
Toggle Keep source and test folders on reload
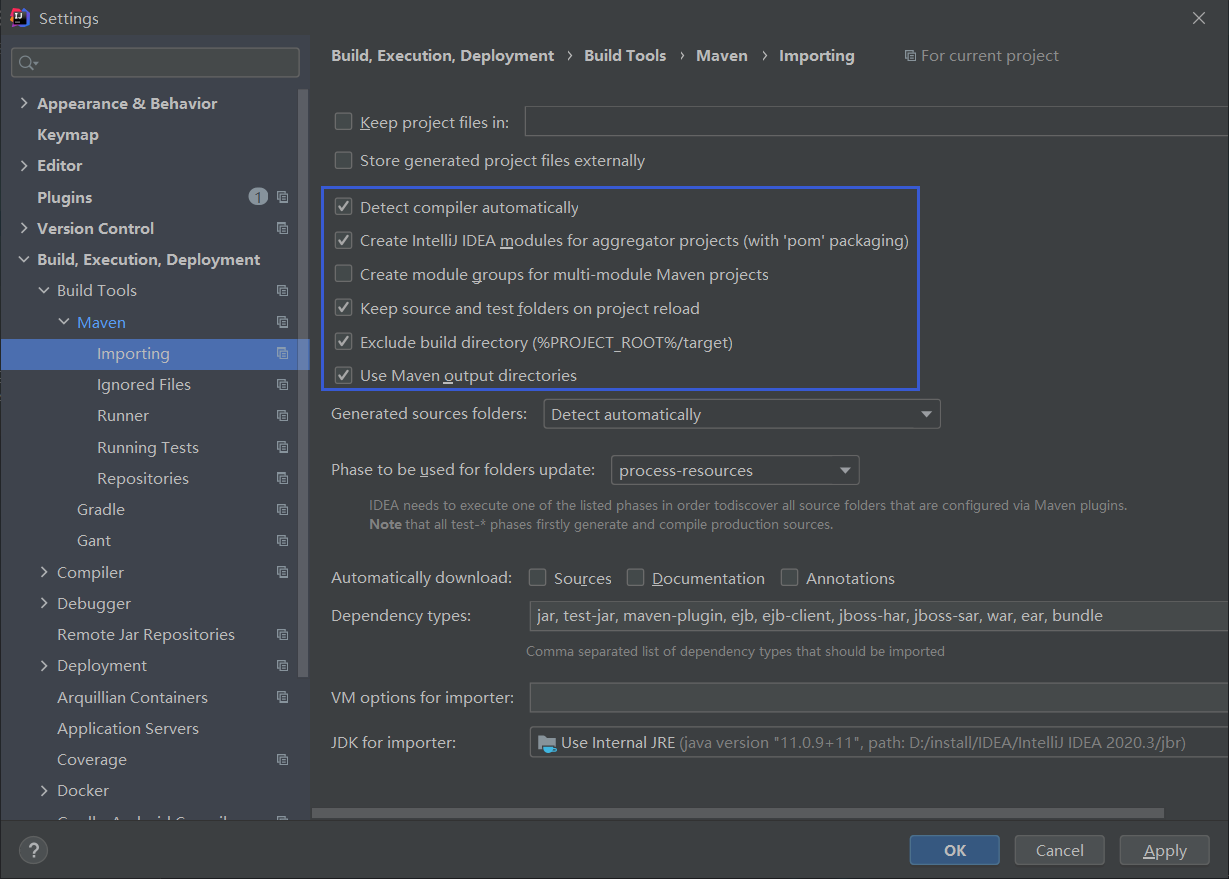344,308
